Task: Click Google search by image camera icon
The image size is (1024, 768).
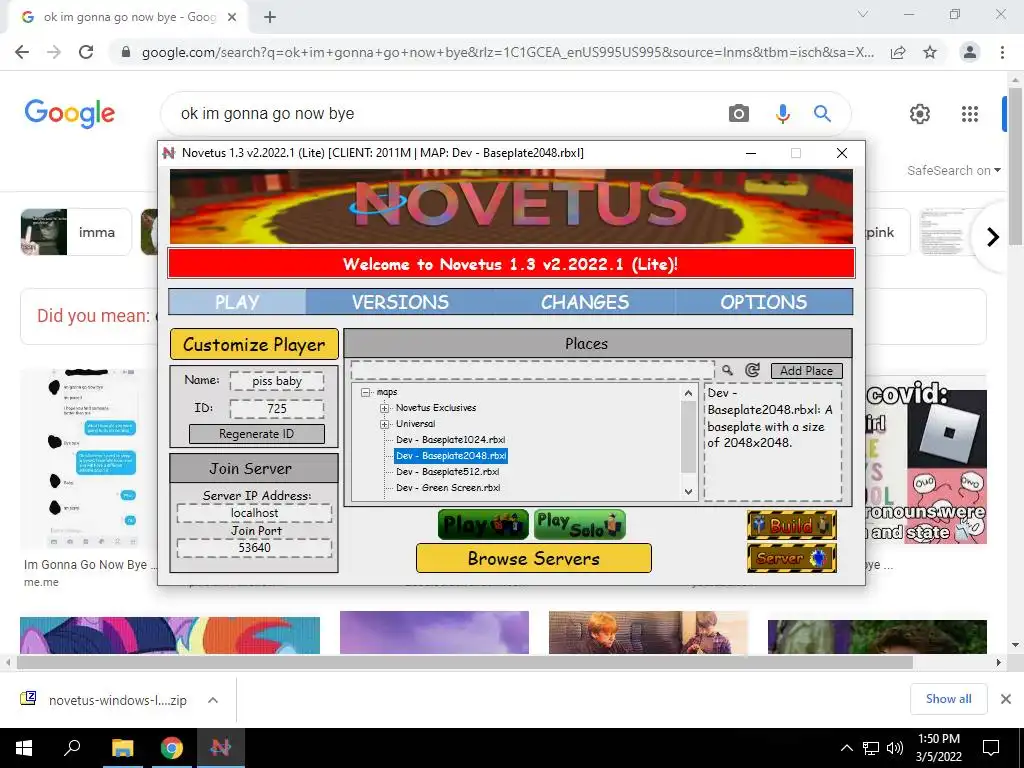Action: [x=739, y=114]
